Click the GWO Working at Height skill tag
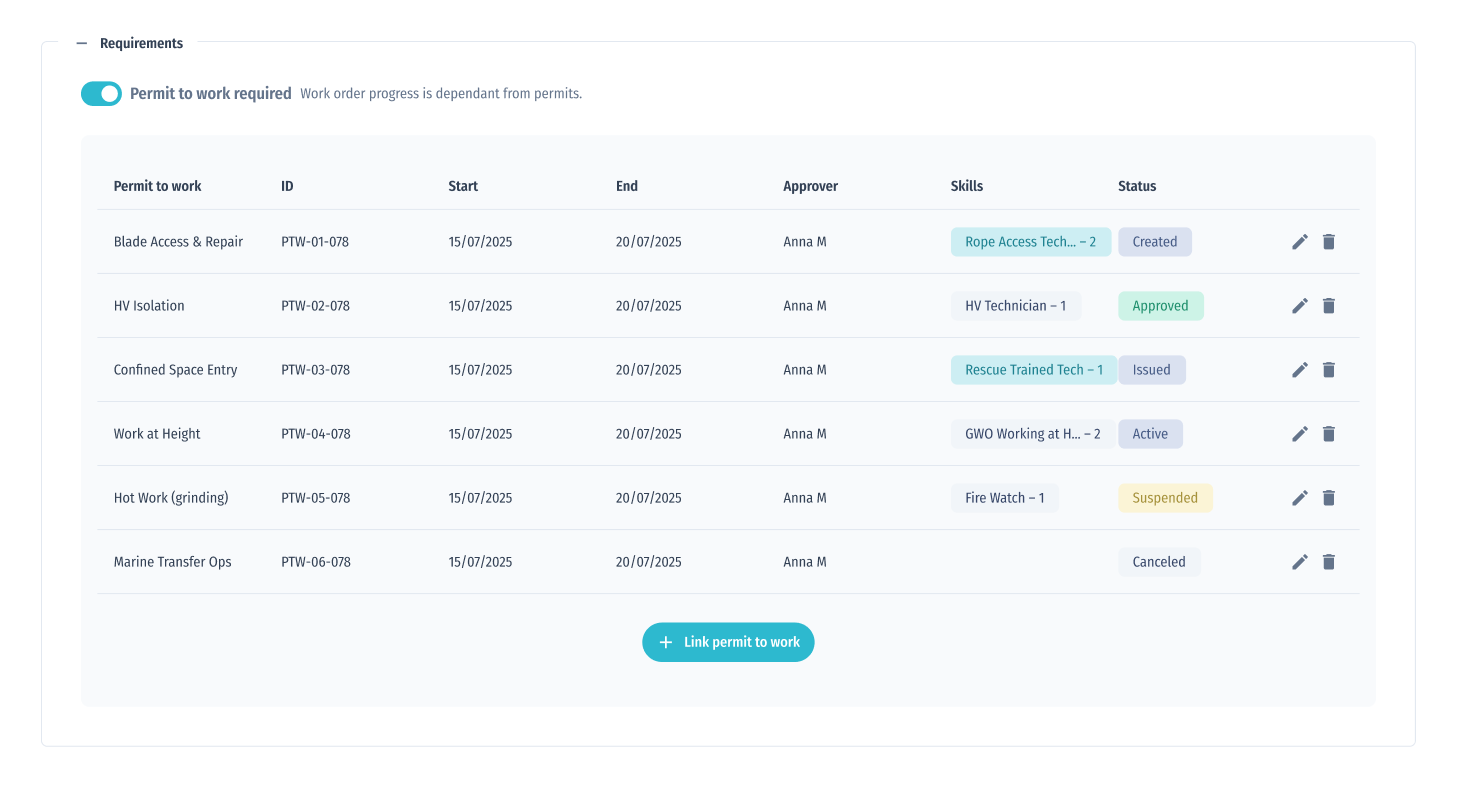1457x788 pixels. 1032,434
